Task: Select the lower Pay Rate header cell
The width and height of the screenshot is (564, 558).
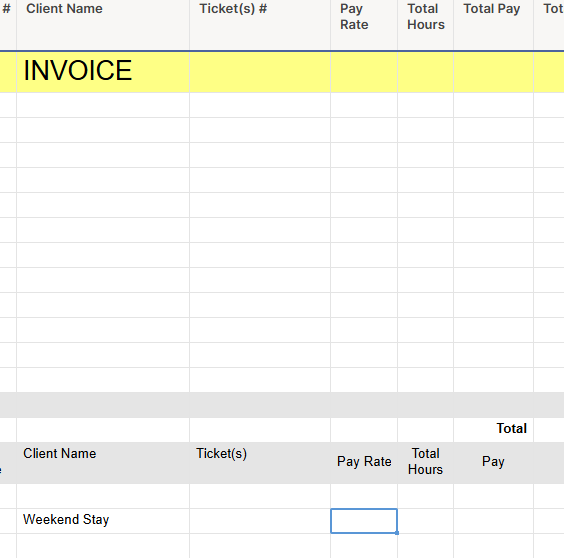Action: [x=364, y=463]
